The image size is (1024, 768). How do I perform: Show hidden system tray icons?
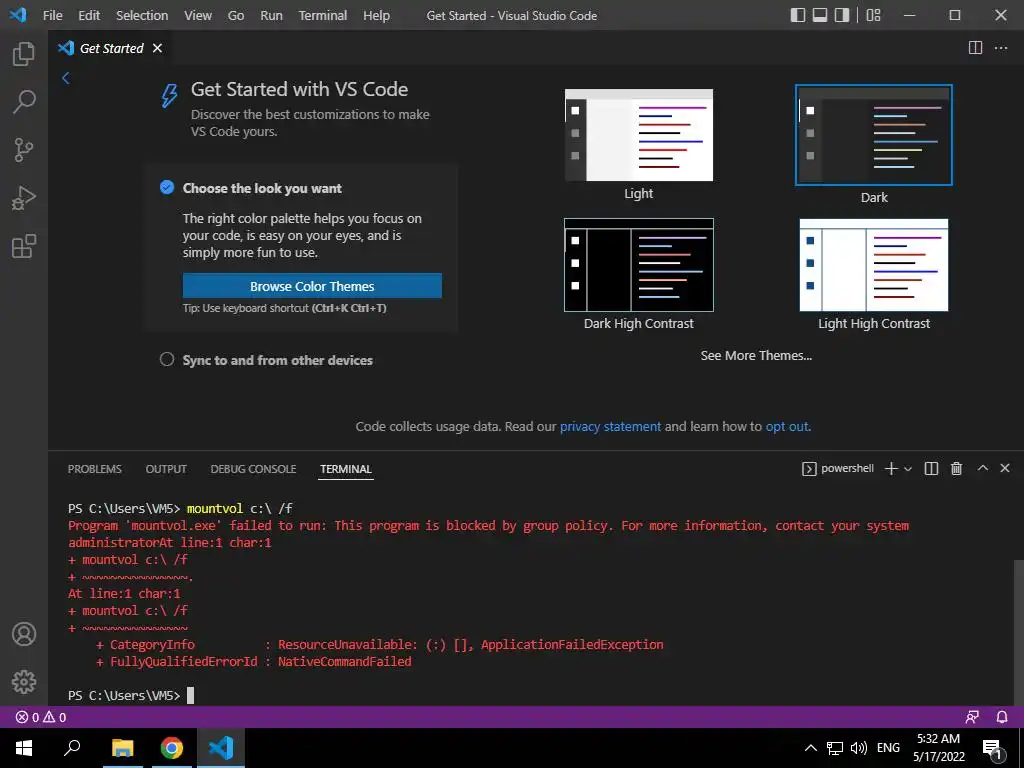point(810,748)
